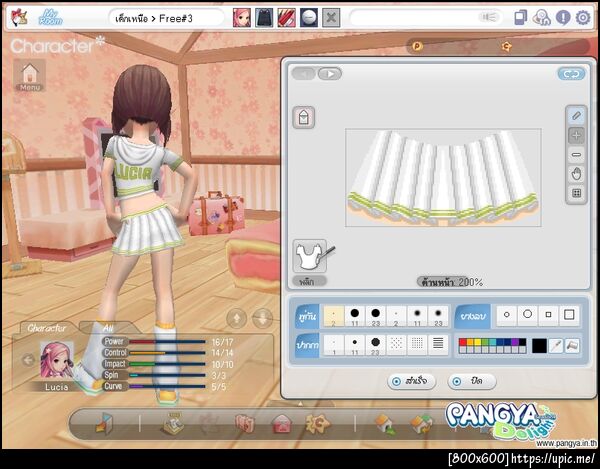Viewport: 600px width, 469px height.
Task: Select the red club item slot
Action: coord(286,18)
